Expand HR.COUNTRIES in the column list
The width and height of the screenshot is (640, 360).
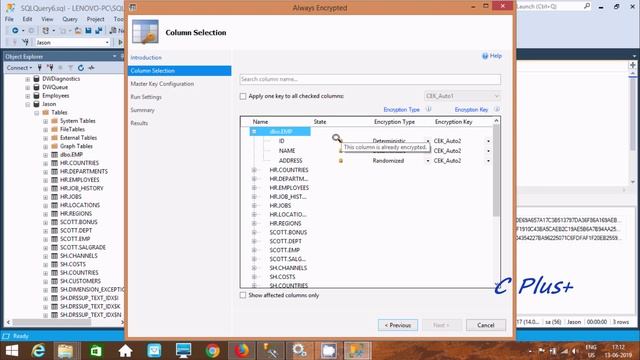[254, 170]
